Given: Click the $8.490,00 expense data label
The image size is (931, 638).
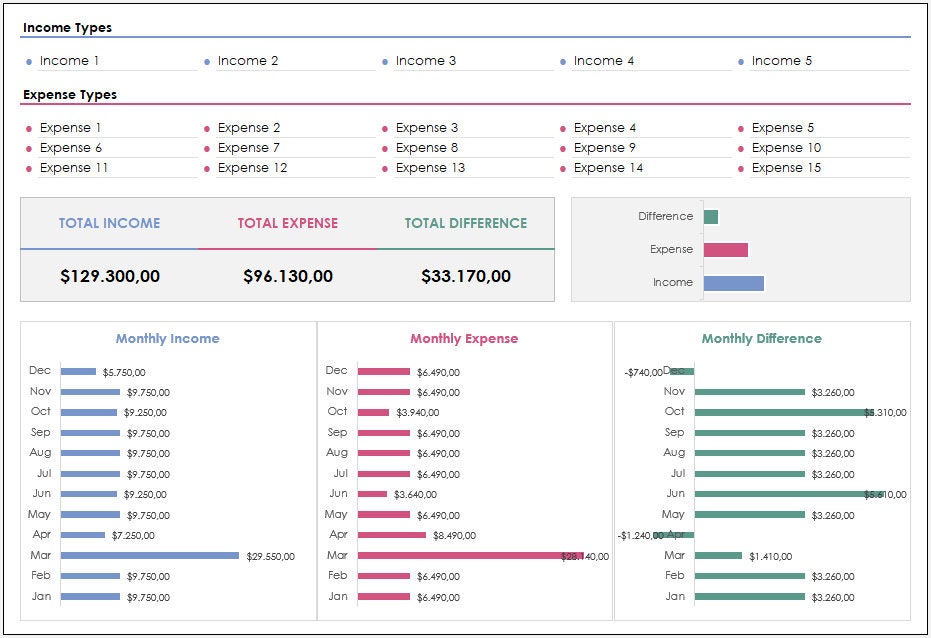Looking at the screenshot, I should coord(454,536).
